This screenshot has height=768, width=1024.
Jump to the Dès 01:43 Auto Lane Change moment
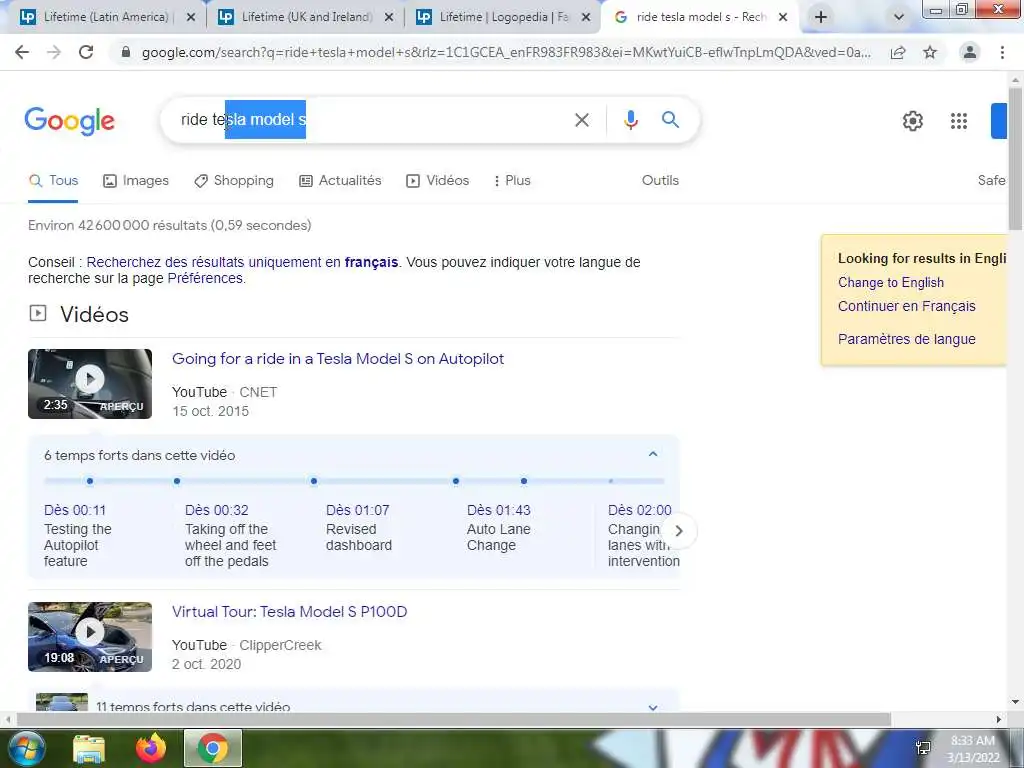click(x=499, y=510)
